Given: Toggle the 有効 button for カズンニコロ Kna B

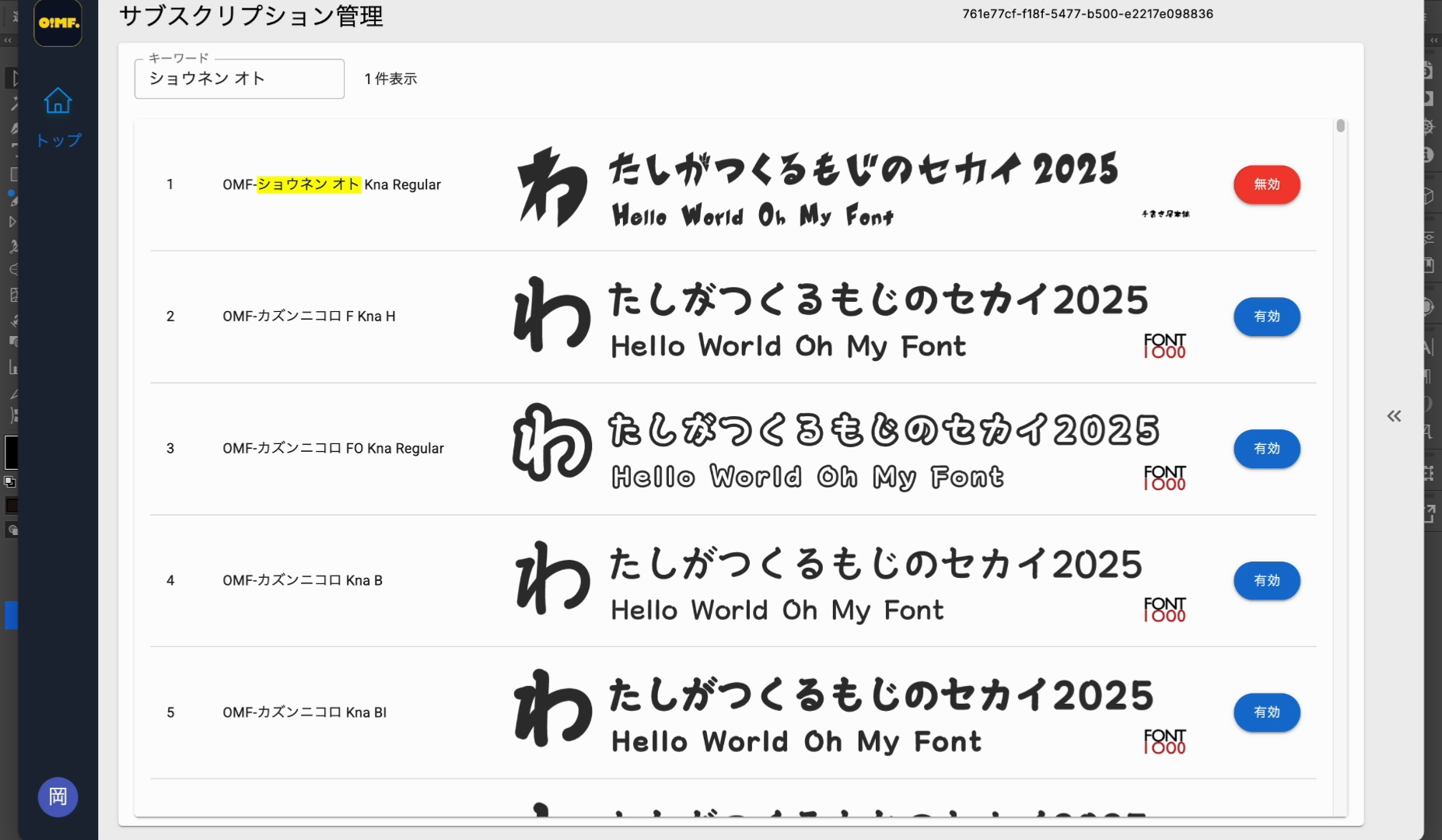Looking at the screenshot, I should click(1266, 580).
